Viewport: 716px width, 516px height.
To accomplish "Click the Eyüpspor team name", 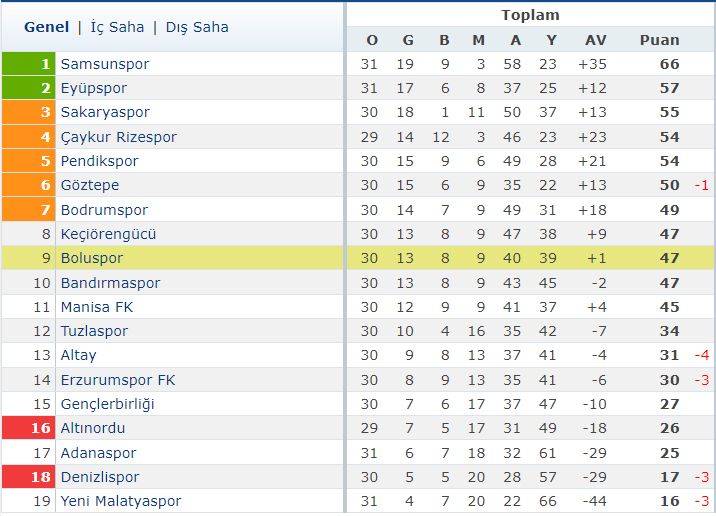I will 94,88.
